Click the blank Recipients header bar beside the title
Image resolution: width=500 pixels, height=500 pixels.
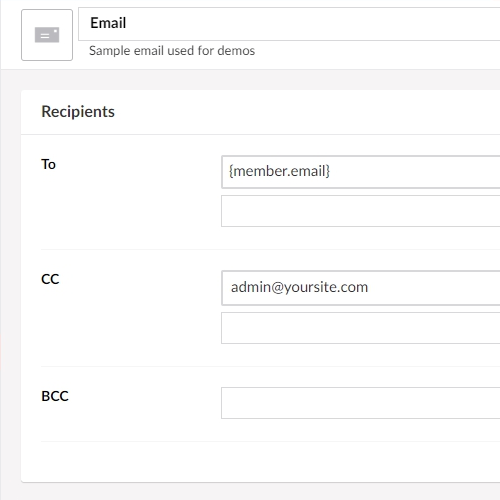click(x=307, y=112)
